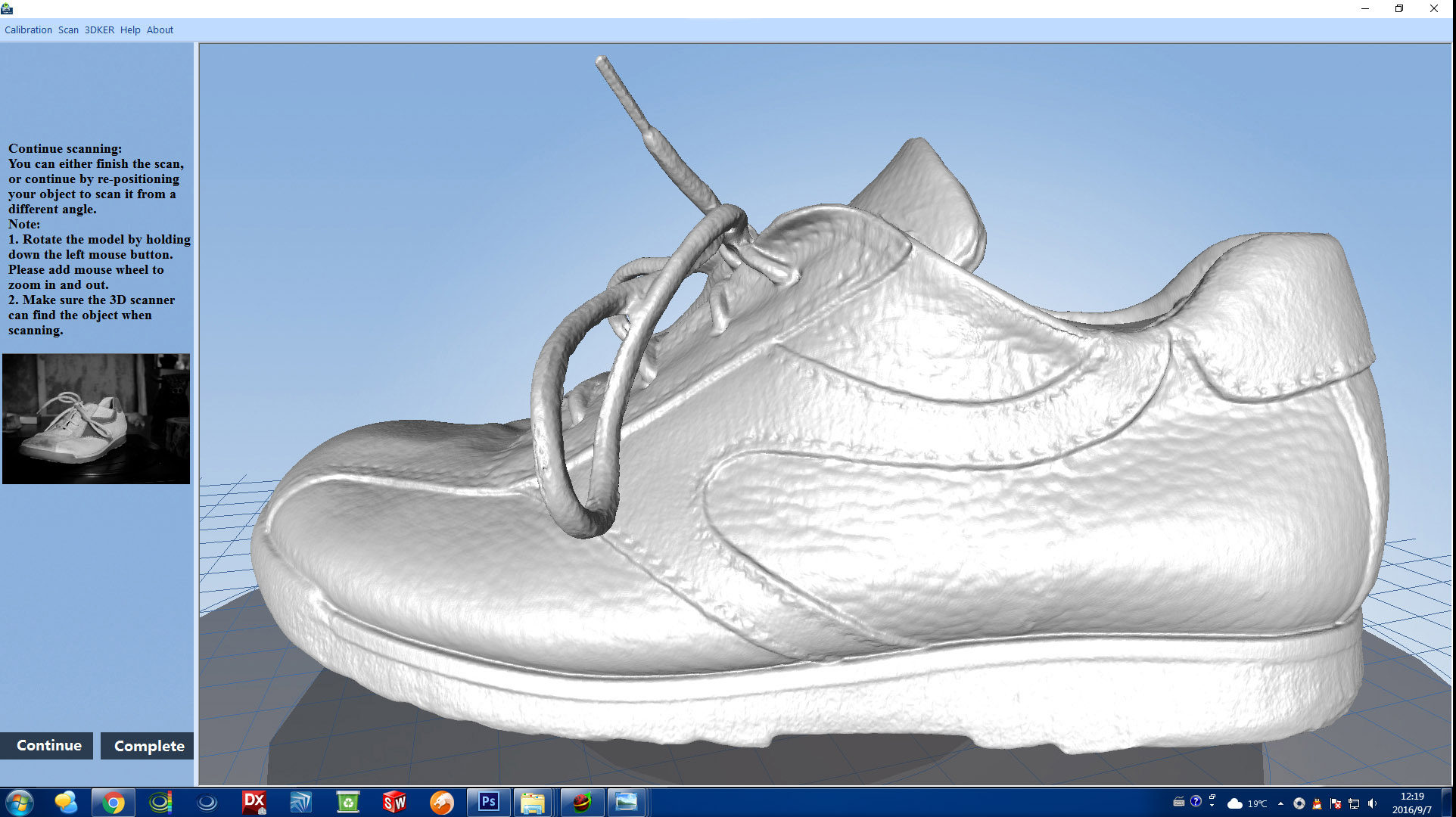This screenshot has height=817, width=1456.
Task: Click the taskbar clock showing 12:19
Action: (x=1412, y=803)
